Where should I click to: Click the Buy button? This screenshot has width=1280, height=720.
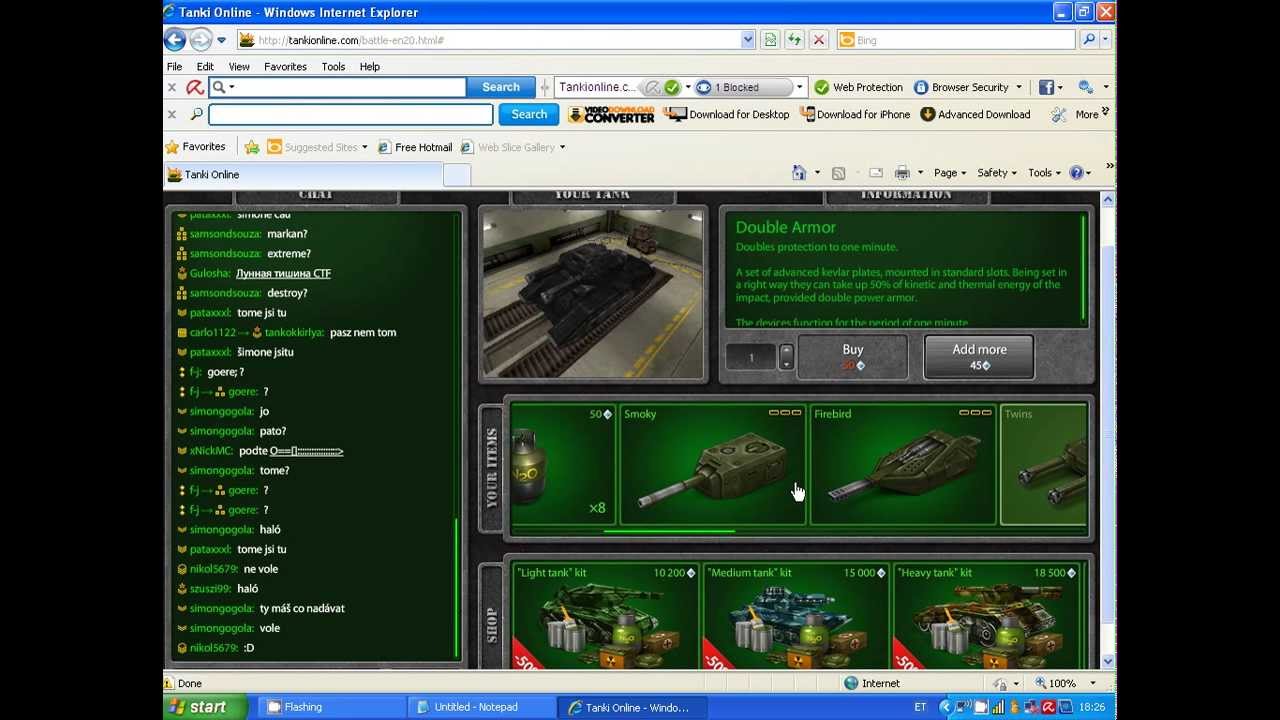click(852, 357)
